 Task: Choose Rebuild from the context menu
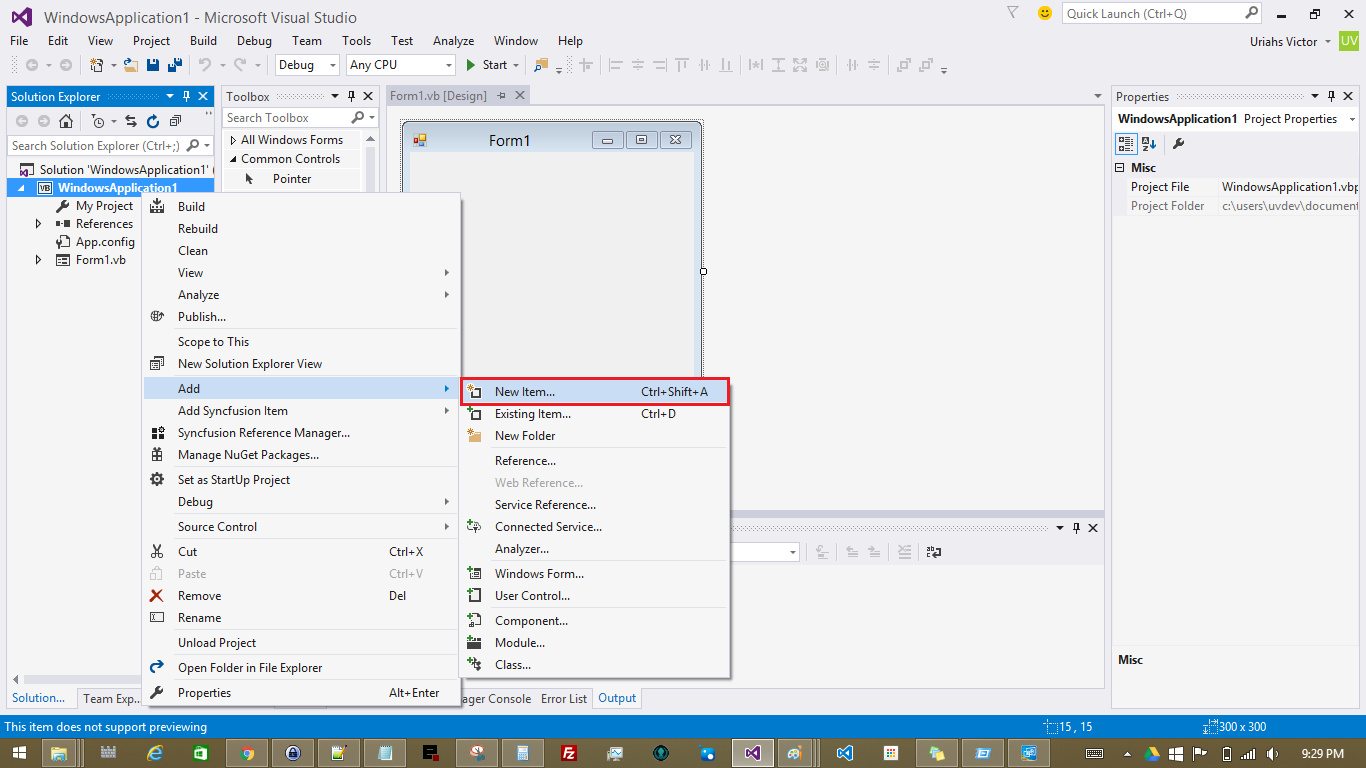(x=301, y=229)
